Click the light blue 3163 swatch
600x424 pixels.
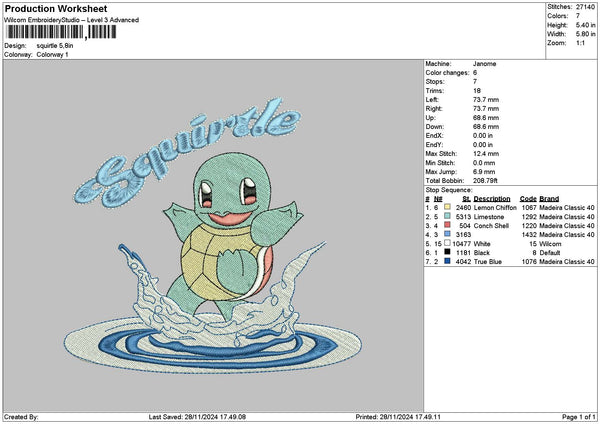[447, 234]
